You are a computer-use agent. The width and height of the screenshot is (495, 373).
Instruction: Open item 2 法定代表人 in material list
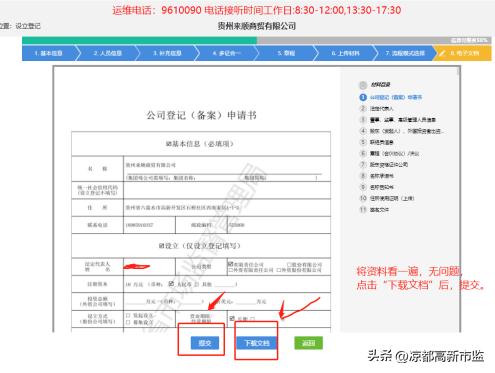point(382,109)
